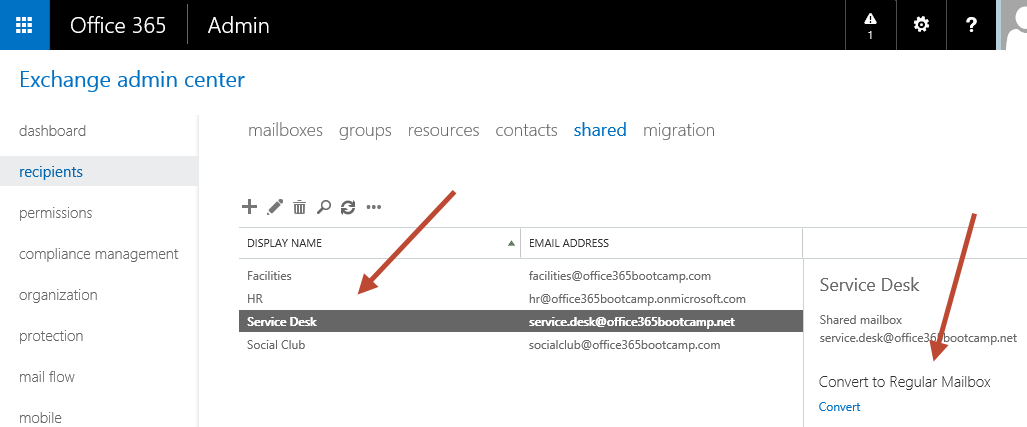1027x427 pixels.
Task: Click Service Desk title in details pane
Action: pyautogui.click(x=869, y=285)
